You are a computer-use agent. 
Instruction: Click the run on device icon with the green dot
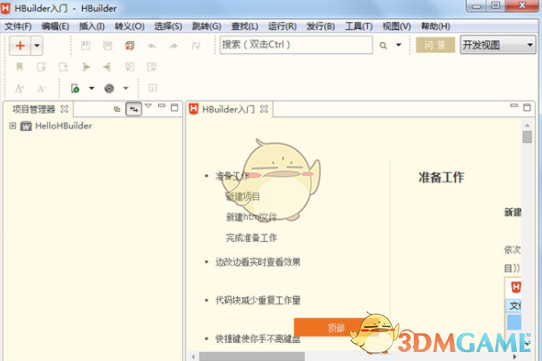coord(75,89)
